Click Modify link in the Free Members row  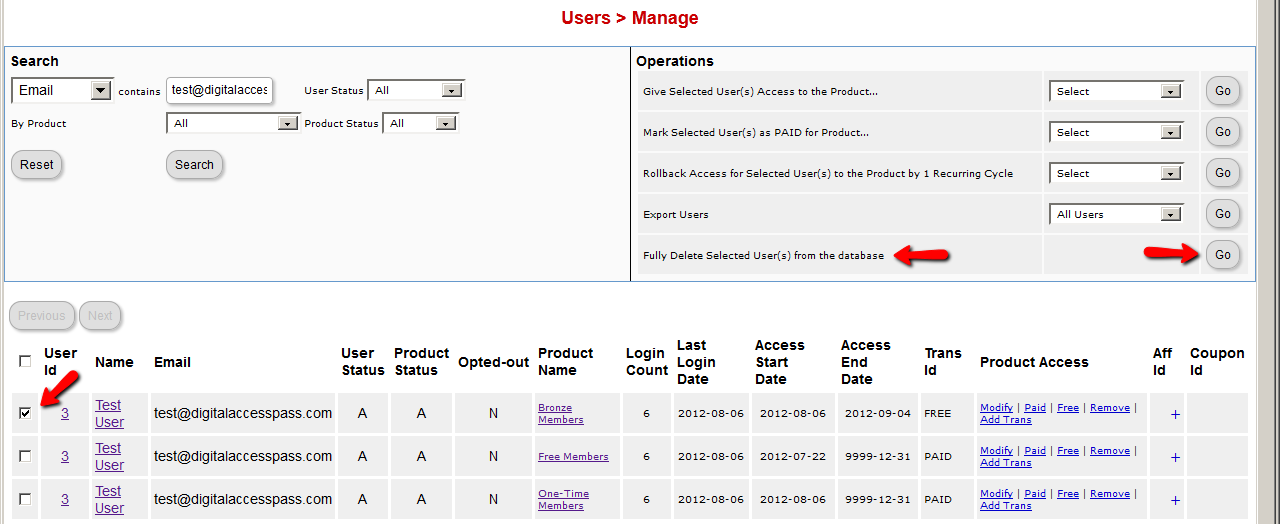coord(996,451)
